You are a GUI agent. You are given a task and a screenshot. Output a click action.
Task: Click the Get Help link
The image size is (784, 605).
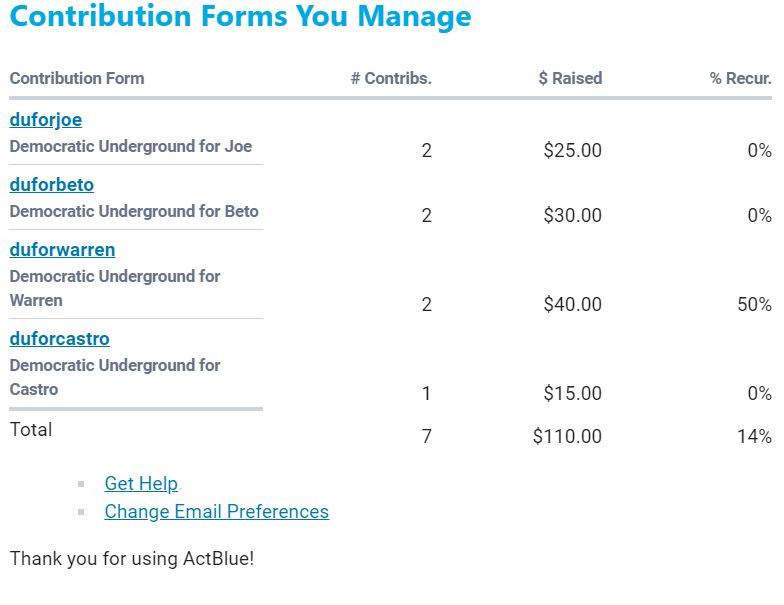point(141,484)
